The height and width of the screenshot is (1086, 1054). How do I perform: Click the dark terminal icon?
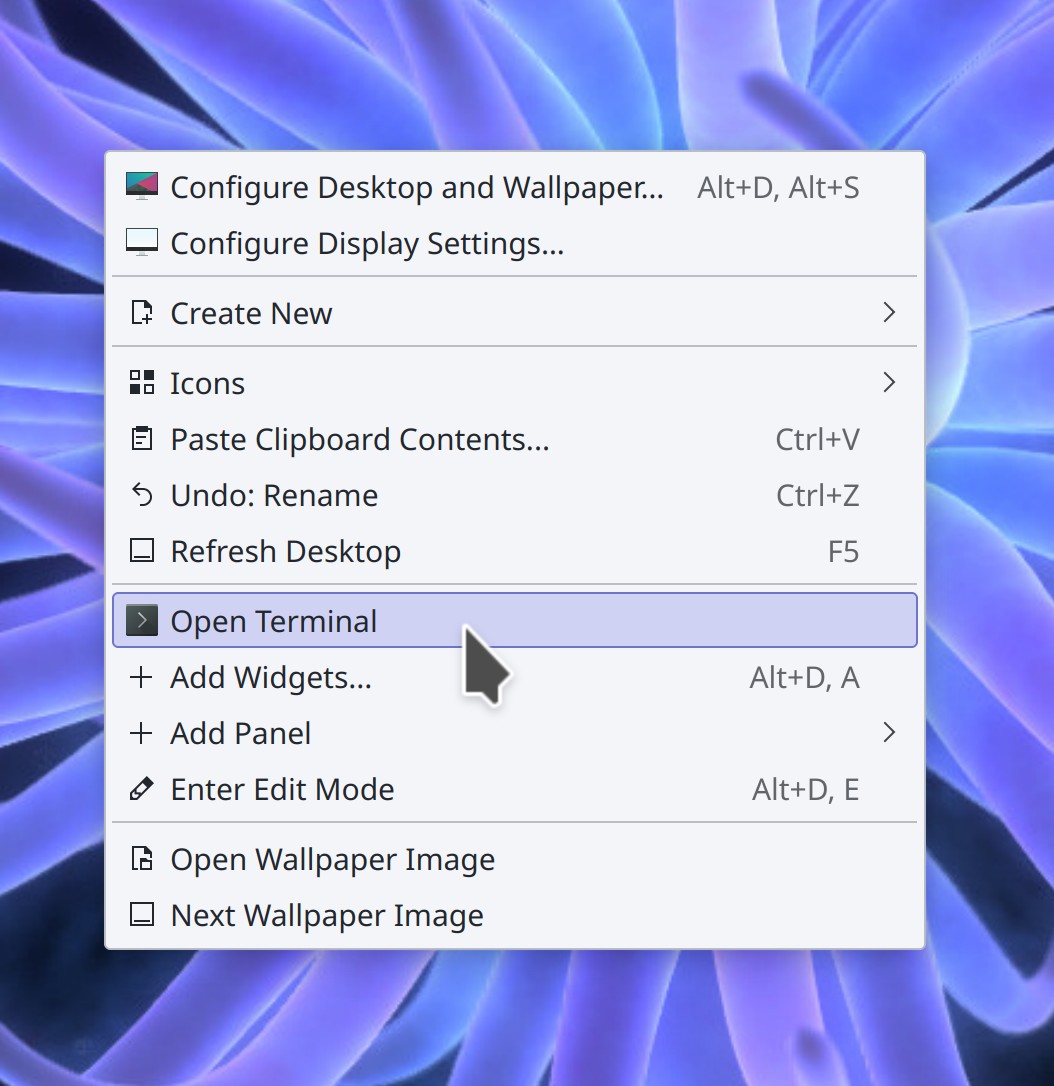click(142, 621)
